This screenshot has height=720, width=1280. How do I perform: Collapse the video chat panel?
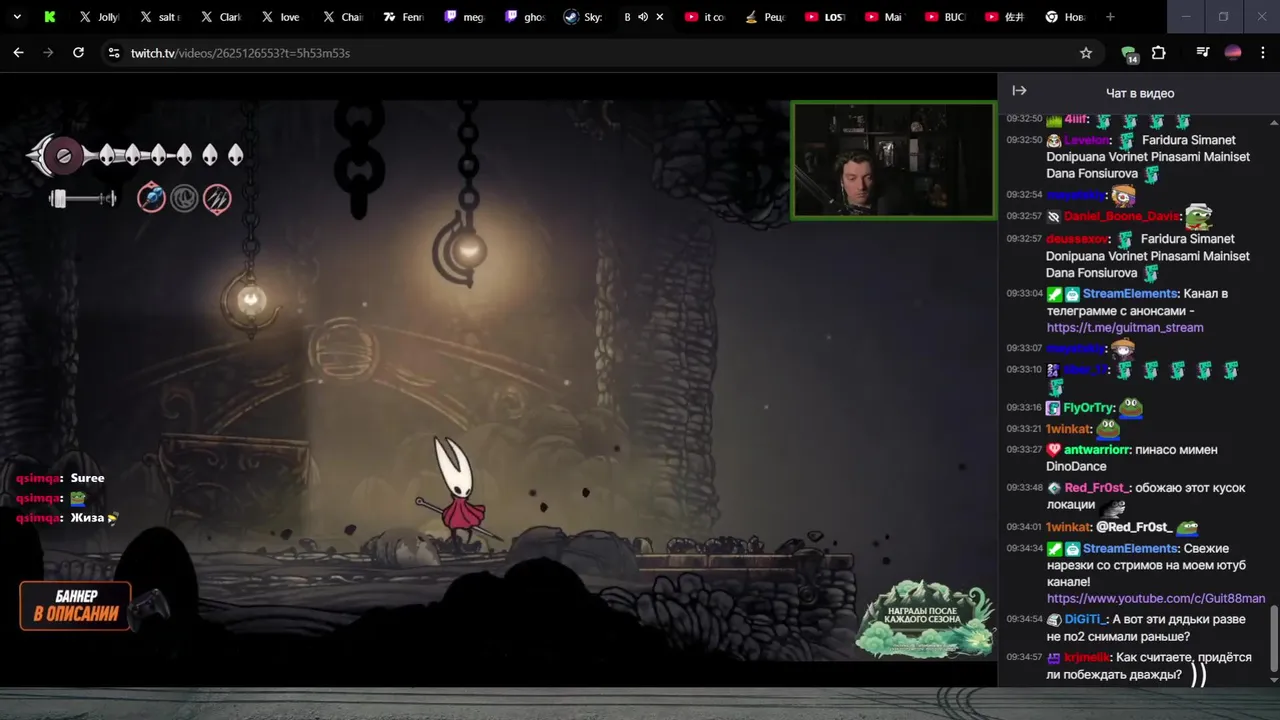tap(1019, 91)
